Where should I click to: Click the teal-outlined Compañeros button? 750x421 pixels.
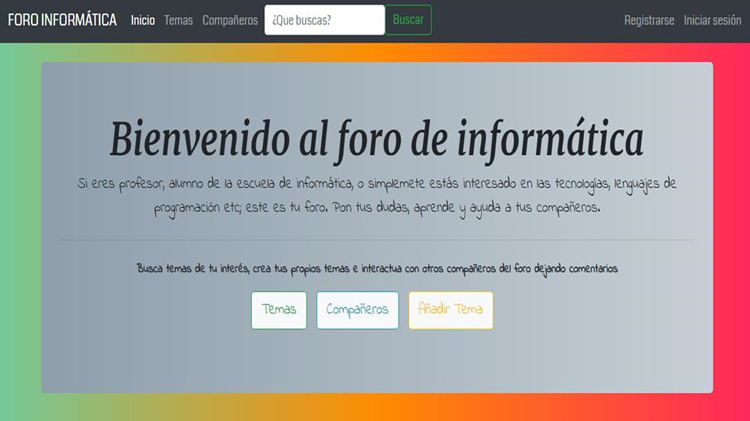(x=357, y=310)
